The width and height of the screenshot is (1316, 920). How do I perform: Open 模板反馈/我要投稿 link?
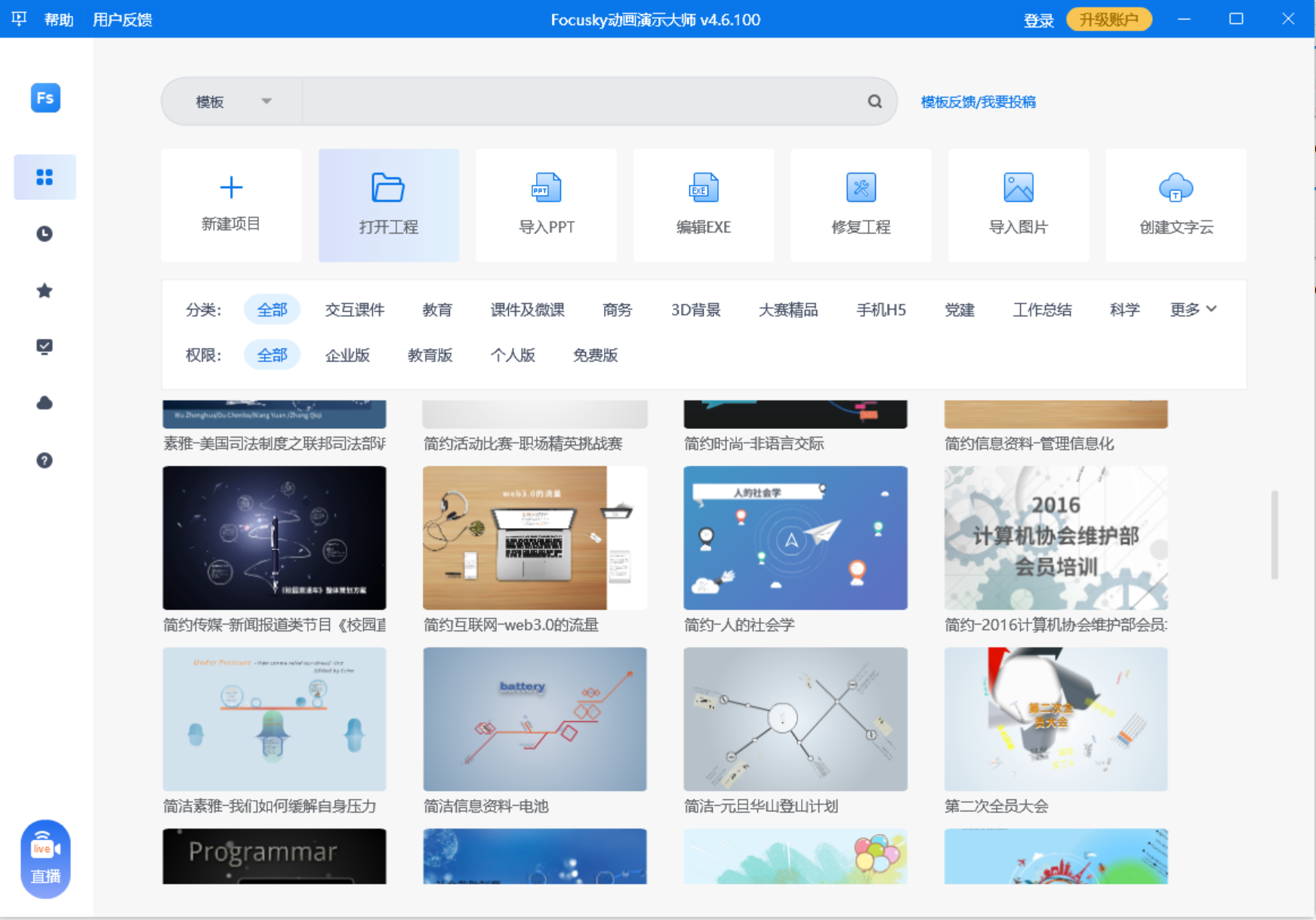979,102
